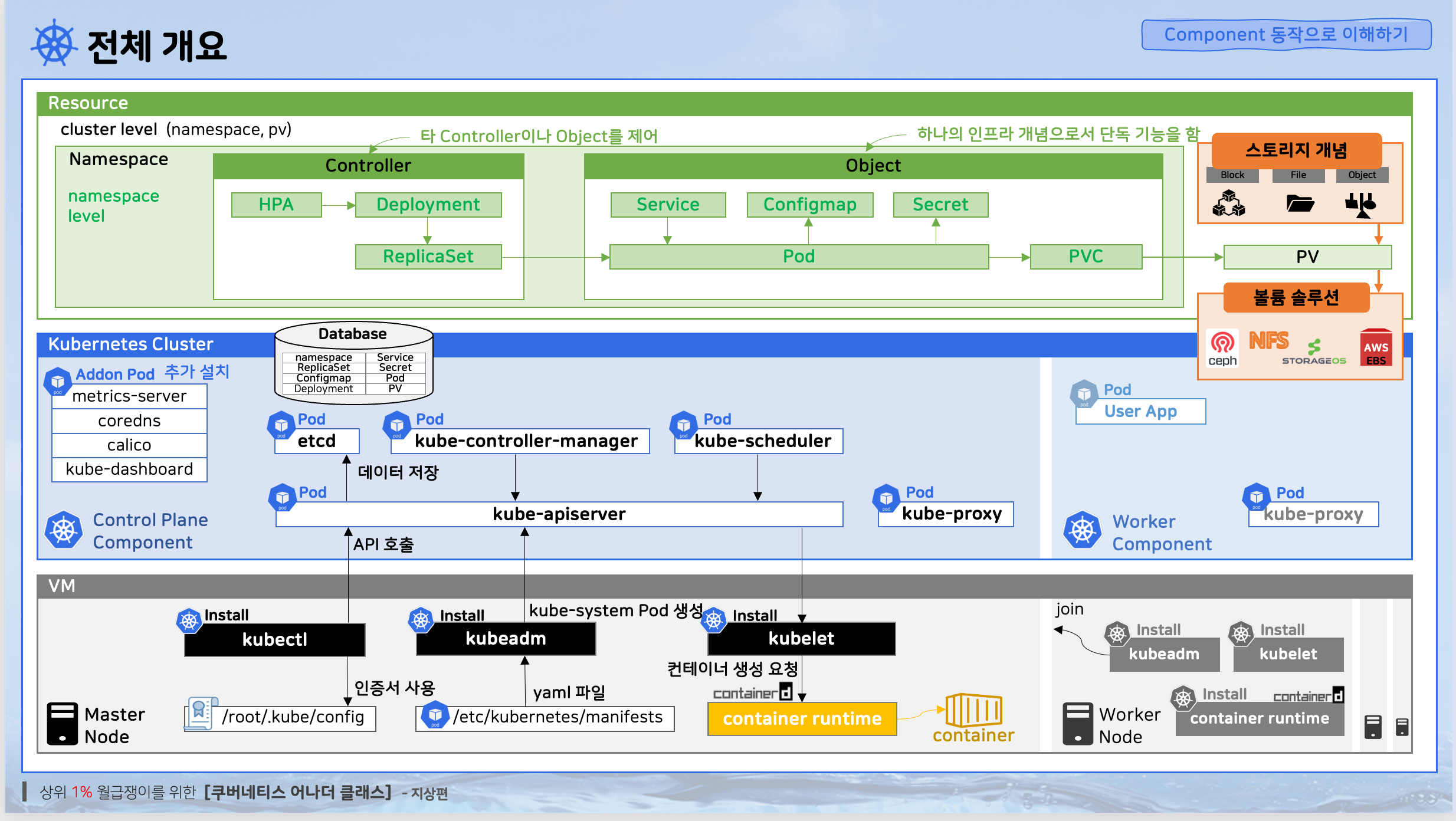Click the pod icon beside kube-scheduler
This screenshot has height=821, width=1456.
[x=684, y=426]
